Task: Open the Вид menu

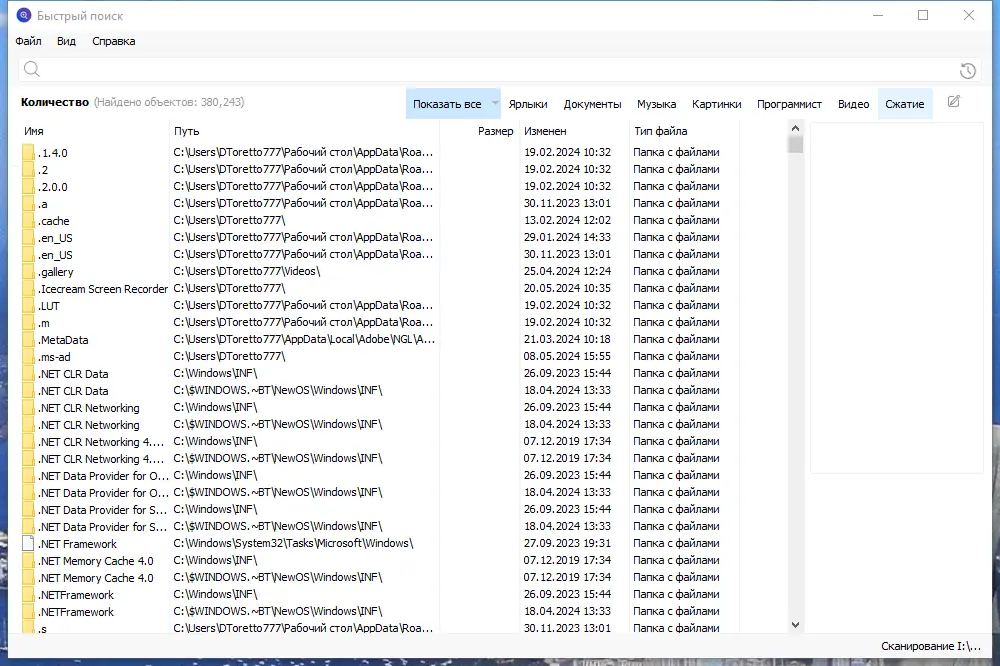Action: pos(66,41)
